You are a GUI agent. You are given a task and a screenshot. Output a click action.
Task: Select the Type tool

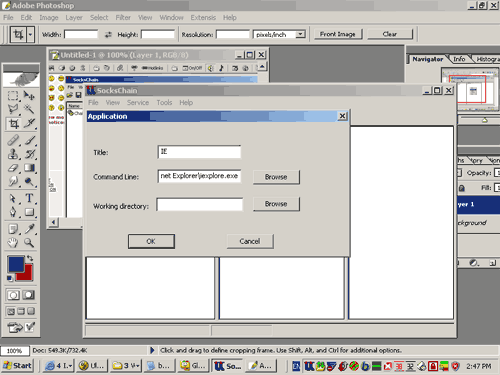click(29, 198)
